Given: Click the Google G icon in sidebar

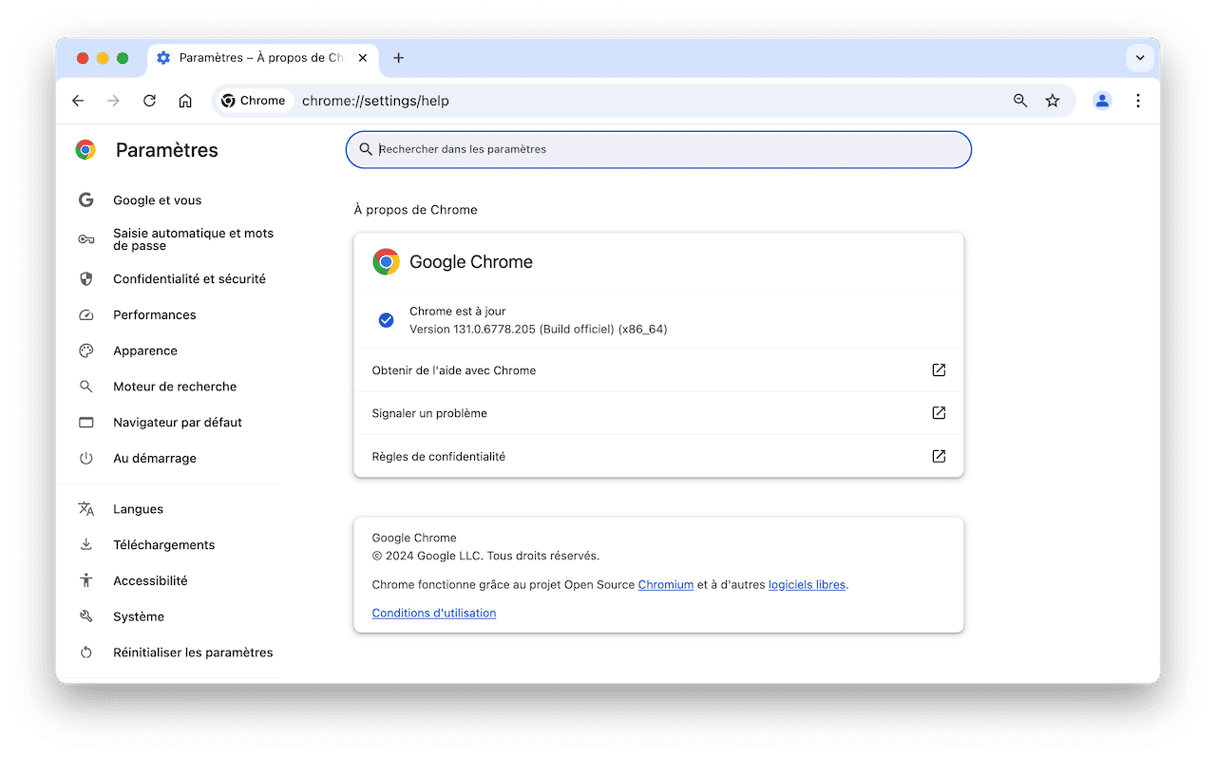Looking at the screenshot, I should tap(86, 200).
